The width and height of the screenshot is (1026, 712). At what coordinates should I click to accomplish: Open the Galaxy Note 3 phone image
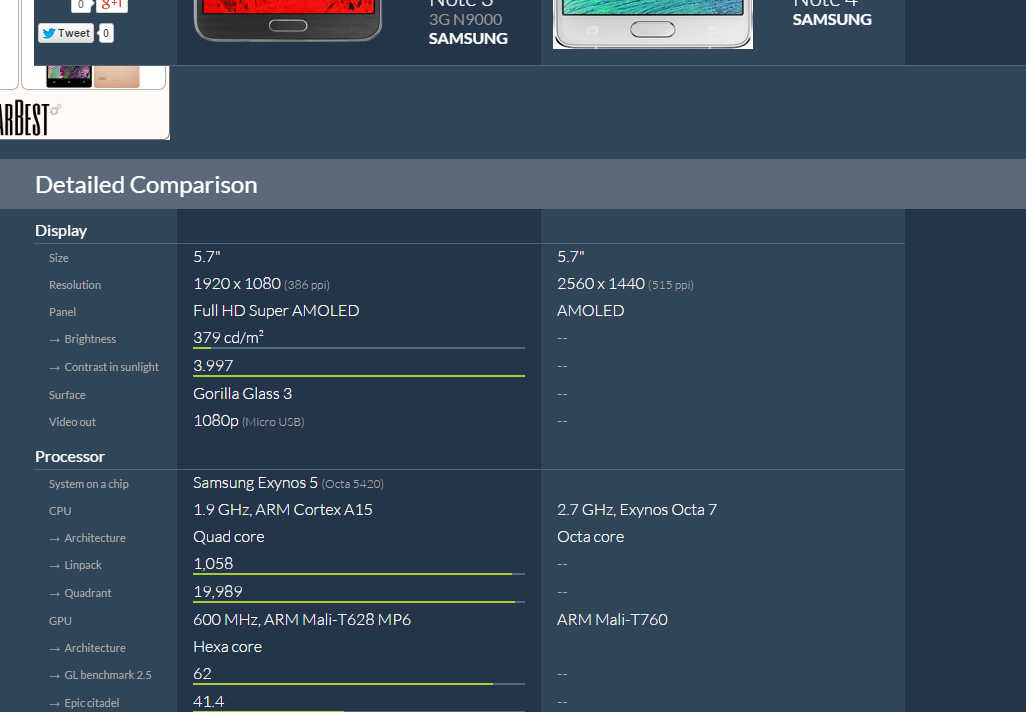click(288, 20)
